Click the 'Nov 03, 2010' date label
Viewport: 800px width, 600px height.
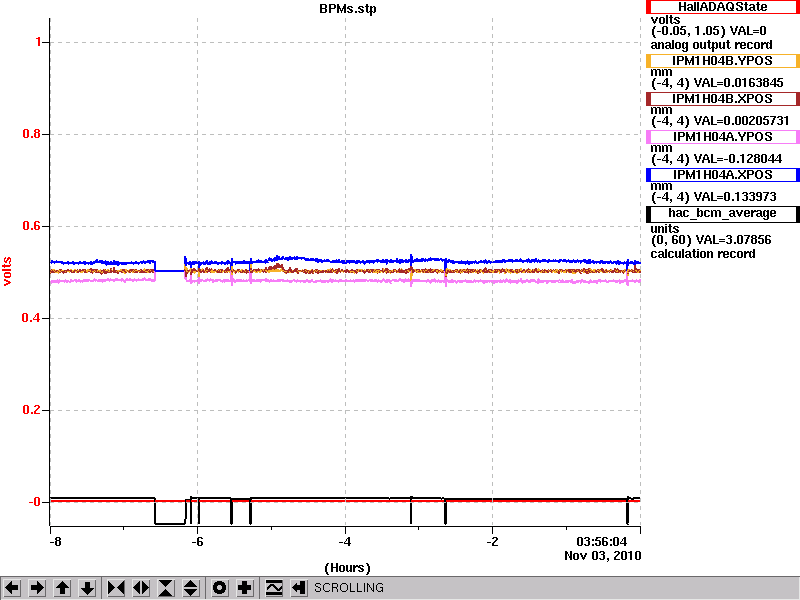click(x=603, y=556)
